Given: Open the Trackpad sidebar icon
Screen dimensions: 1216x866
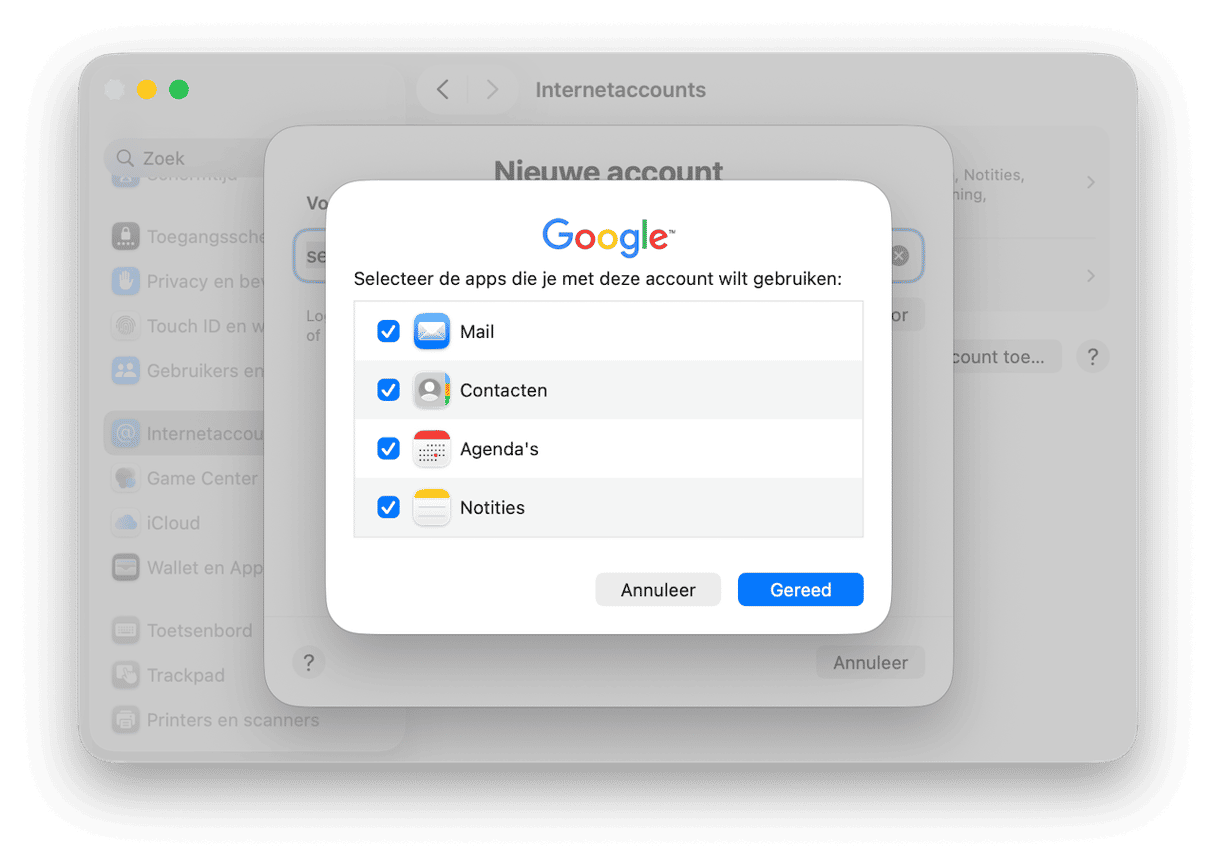Looking at the screenshot, I should click(x=125, y=675).
